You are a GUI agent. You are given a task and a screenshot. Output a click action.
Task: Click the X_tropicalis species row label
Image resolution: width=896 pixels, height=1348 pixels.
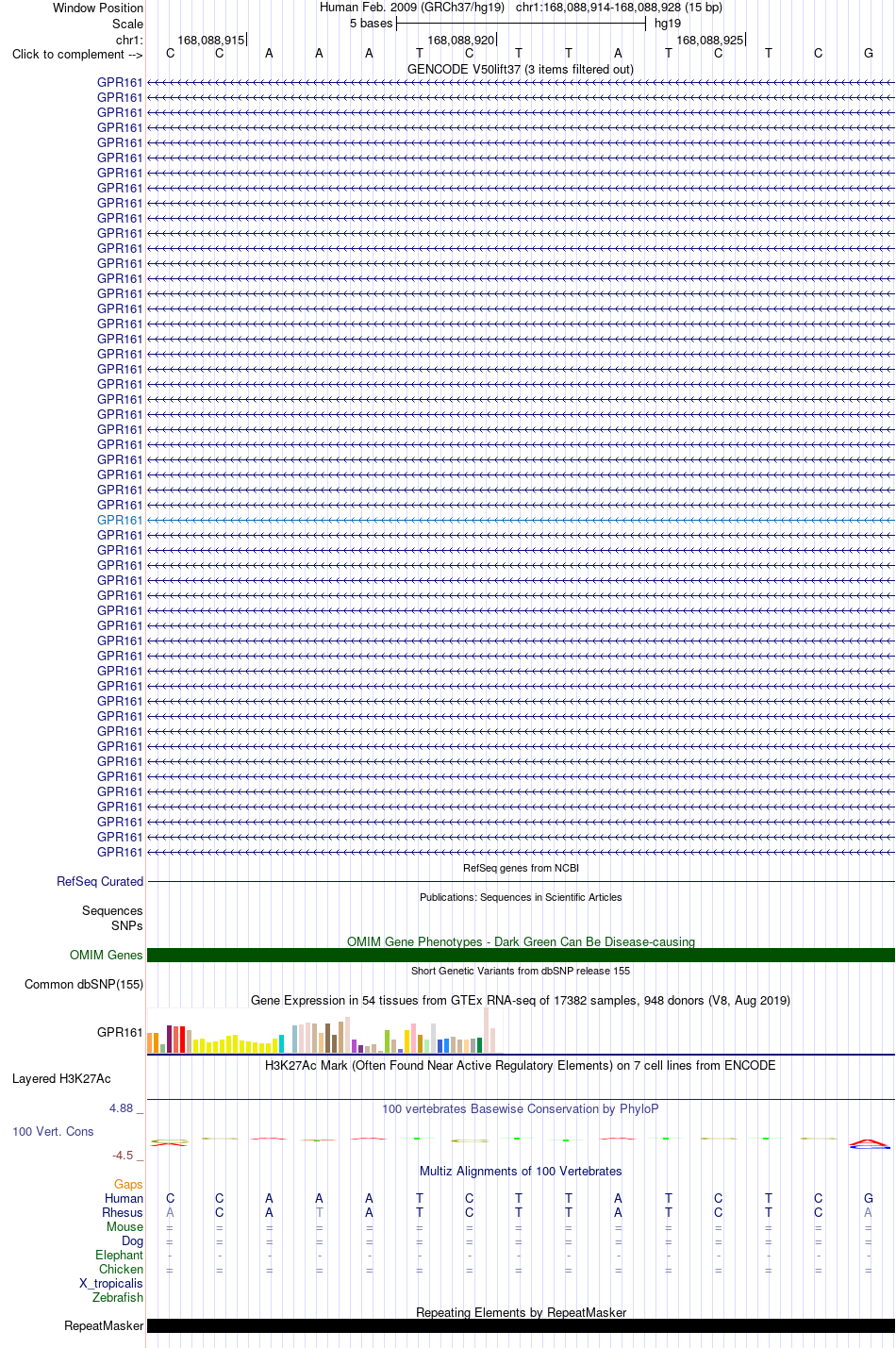tap(111, 1283)
